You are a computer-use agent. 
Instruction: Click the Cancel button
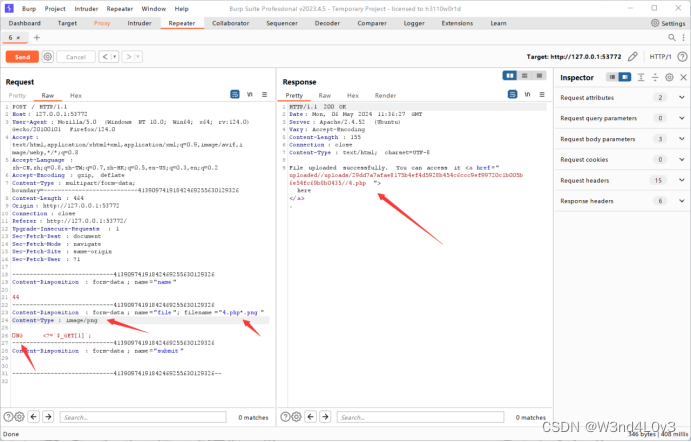[x=76, y=57]
